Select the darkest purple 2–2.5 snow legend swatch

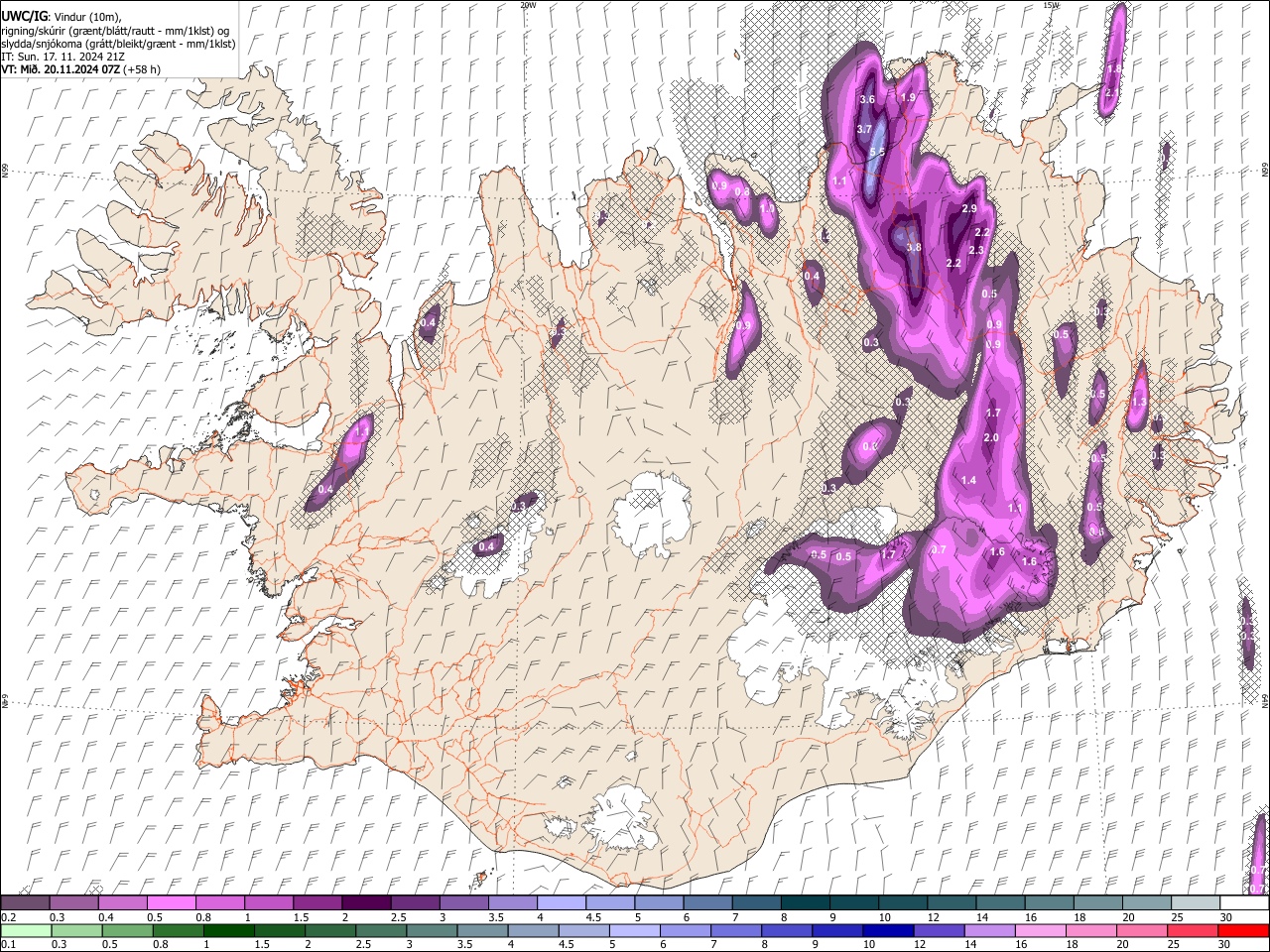(x=366, y=903)
